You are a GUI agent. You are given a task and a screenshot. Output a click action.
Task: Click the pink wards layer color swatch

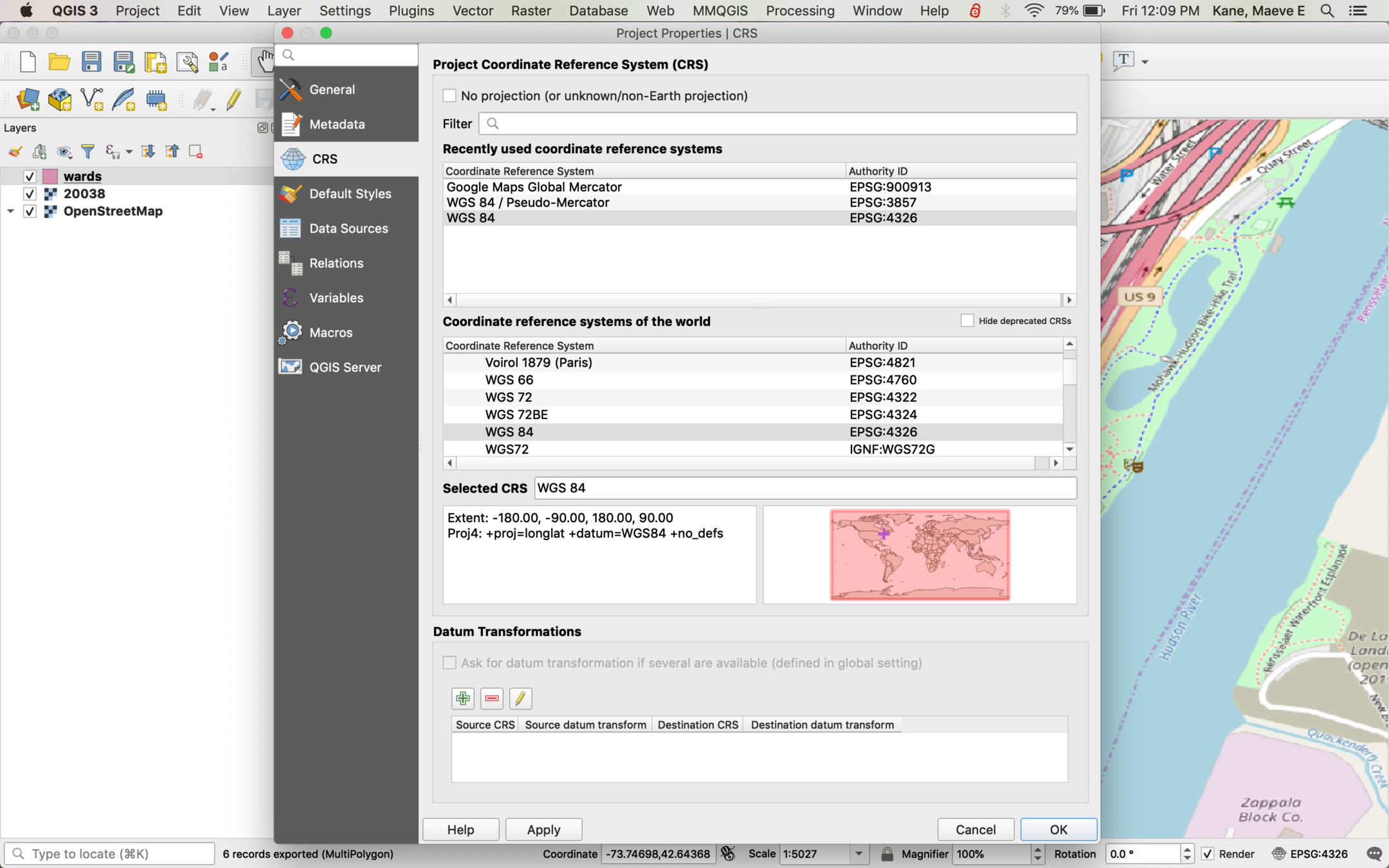(x=50, y=176)
